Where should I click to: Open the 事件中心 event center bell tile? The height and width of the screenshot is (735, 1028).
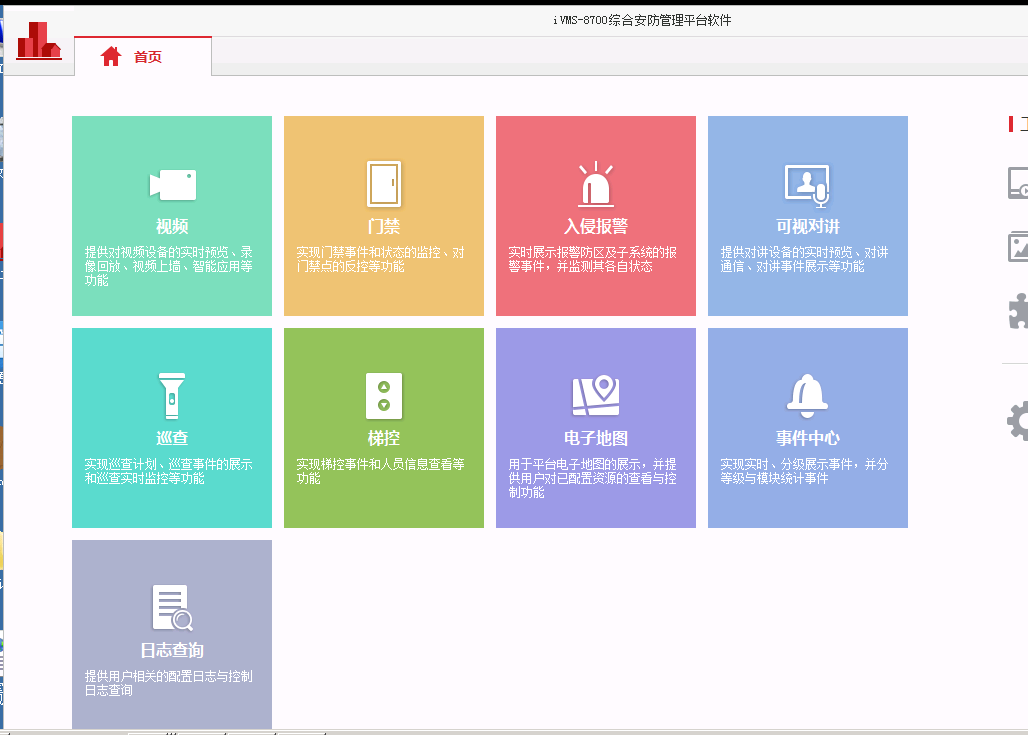pos(808,427)
